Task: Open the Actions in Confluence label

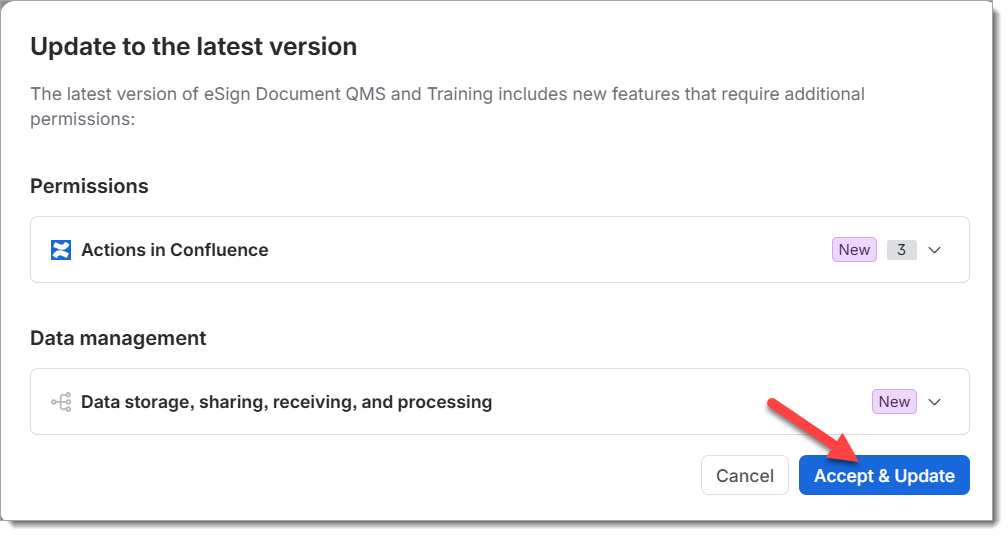Action: pos(174,250)
